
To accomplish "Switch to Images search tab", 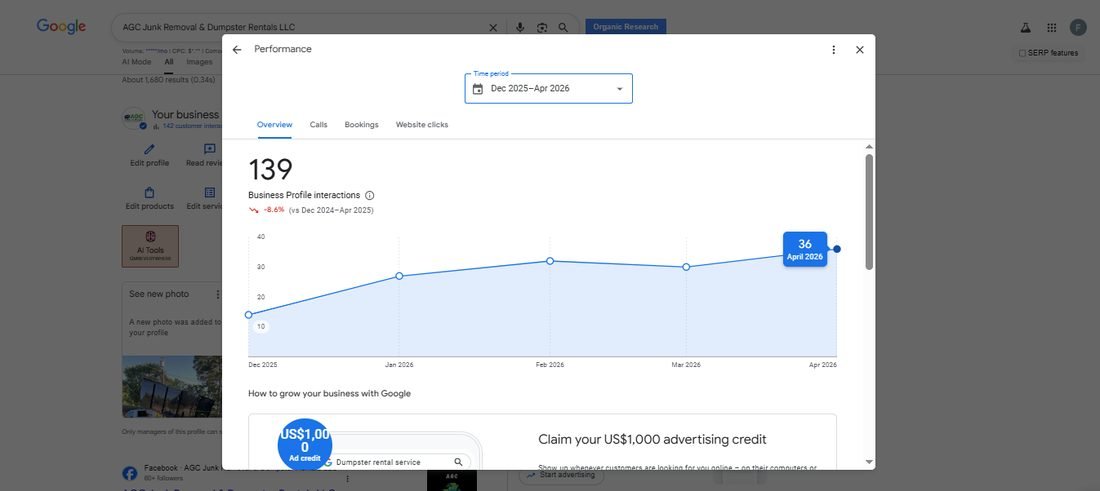I will pyautogui.click(x=199, y=62).
